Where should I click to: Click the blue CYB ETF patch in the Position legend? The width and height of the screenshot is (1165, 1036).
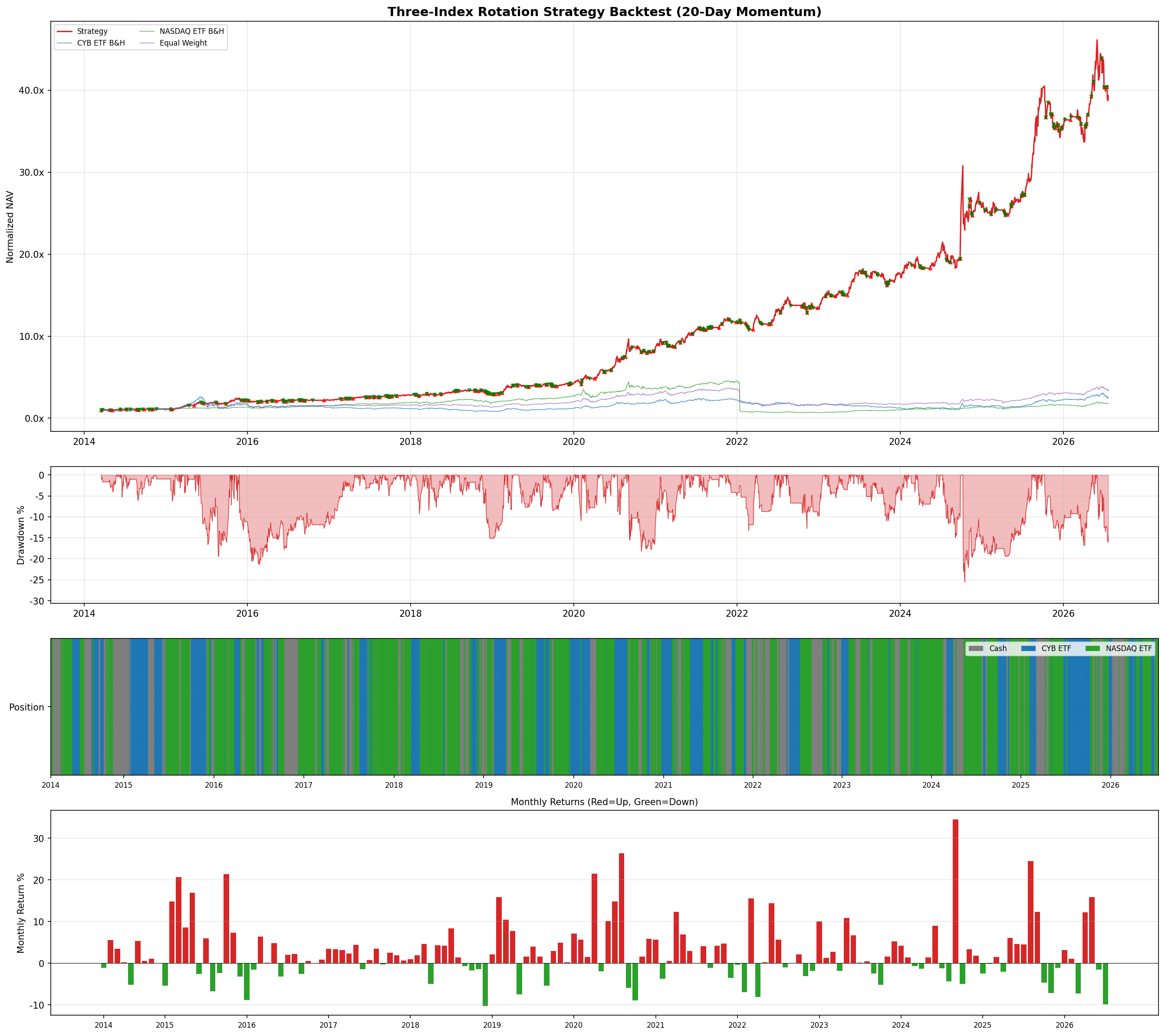click(x=1028, y=648)
